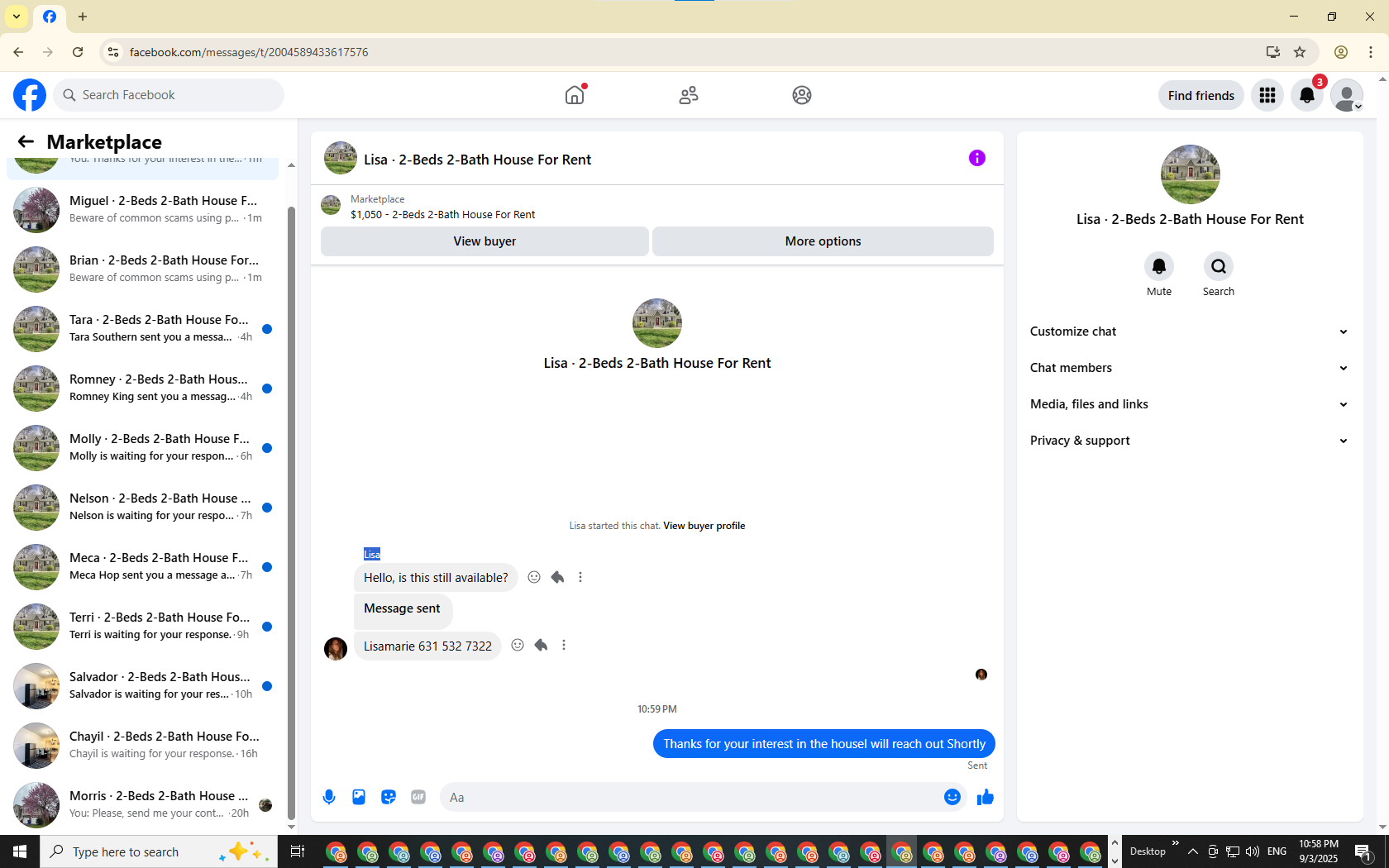Open the browser tab search dropdown
Screen dimensions: 1389x868
point(17,17)
